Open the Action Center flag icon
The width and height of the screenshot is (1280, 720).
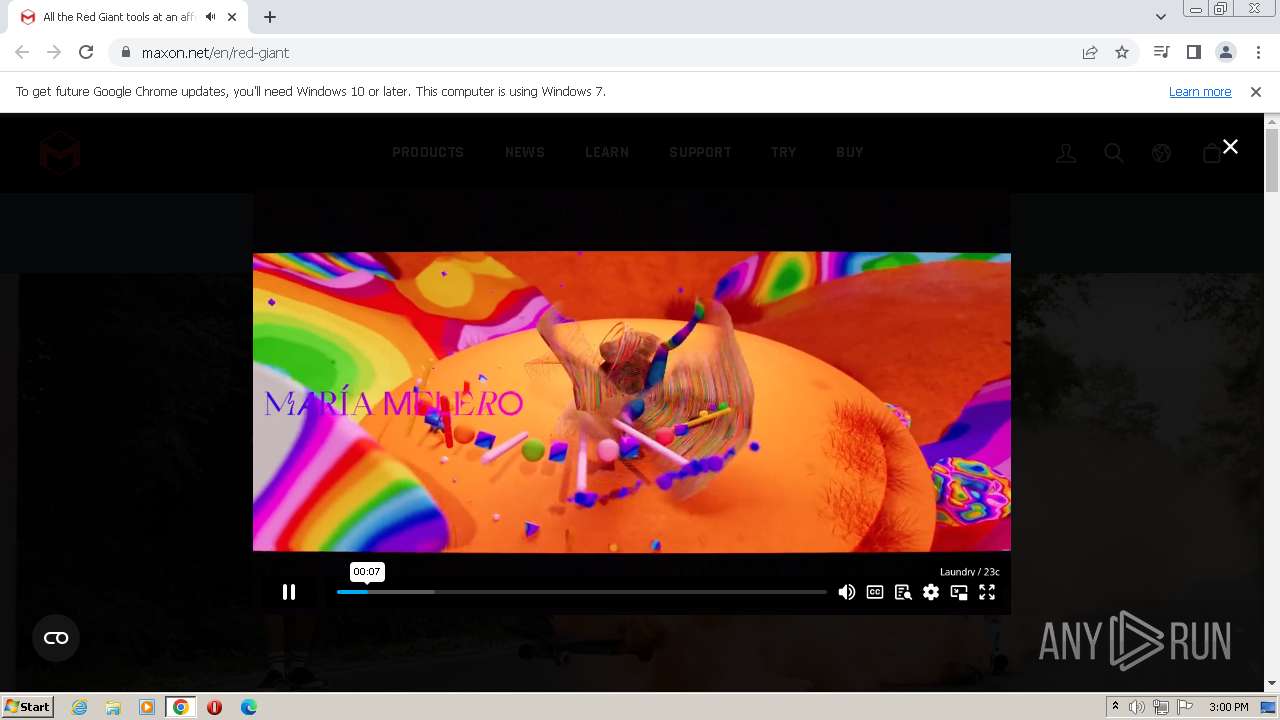[x=1184, y=707]
